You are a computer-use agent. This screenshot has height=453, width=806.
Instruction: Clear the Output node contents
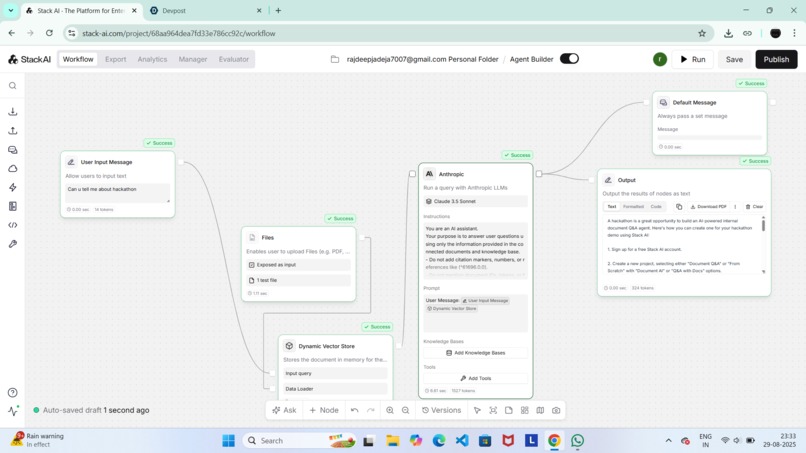[754, 207]
